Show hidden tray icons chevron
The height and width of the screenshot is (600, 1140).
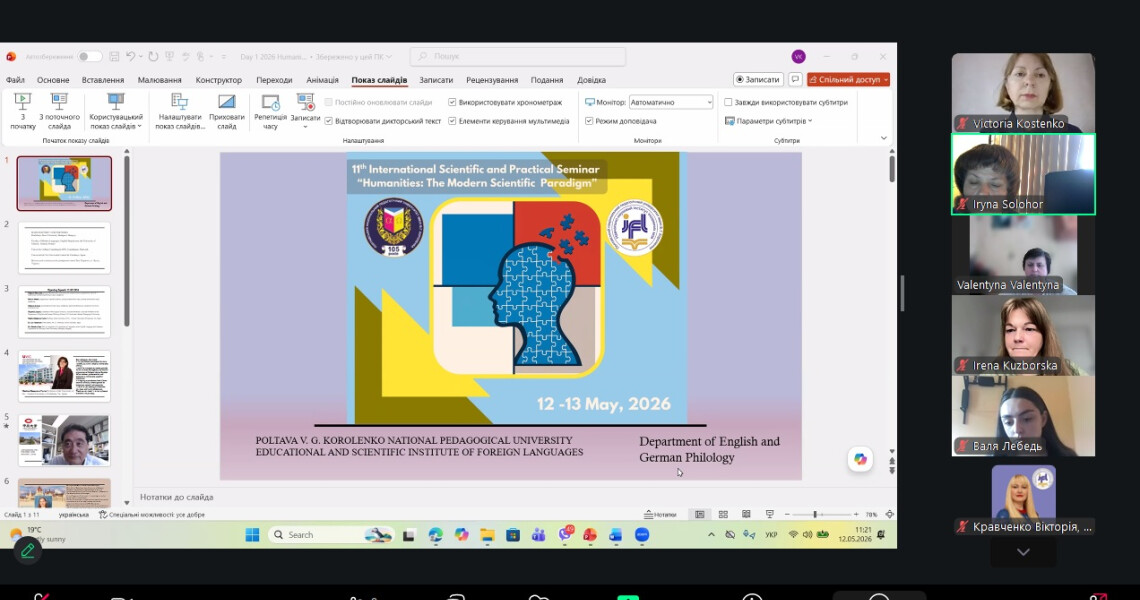711,535
